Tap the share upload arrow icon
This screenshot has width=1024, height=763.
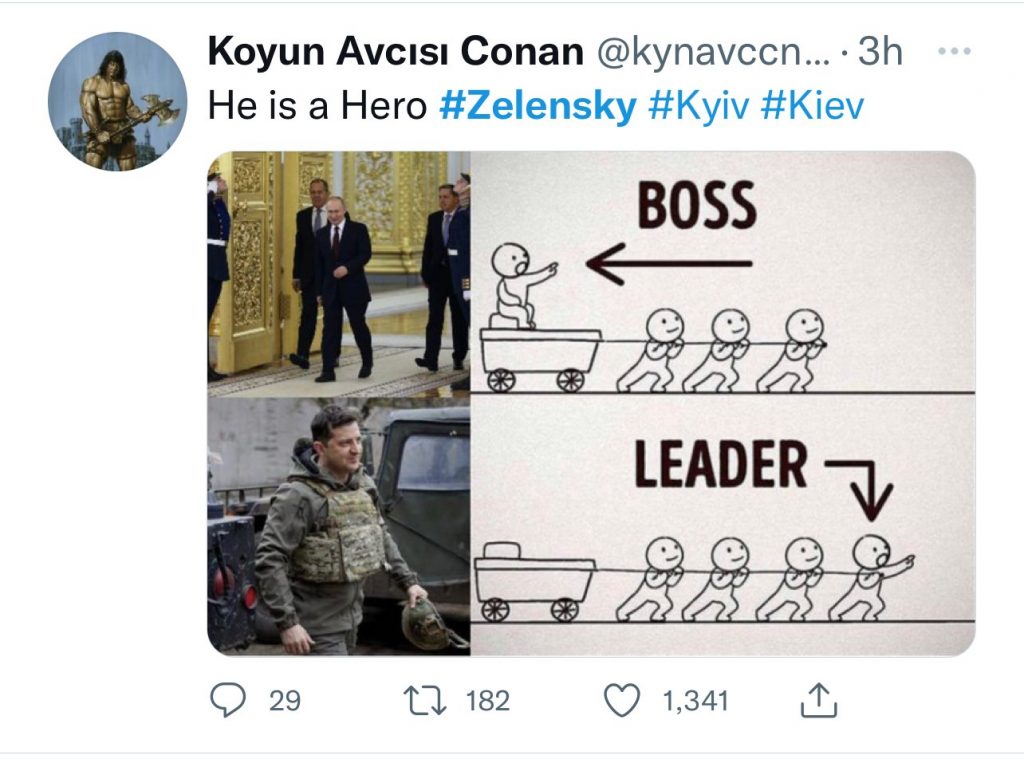[818, 700]
